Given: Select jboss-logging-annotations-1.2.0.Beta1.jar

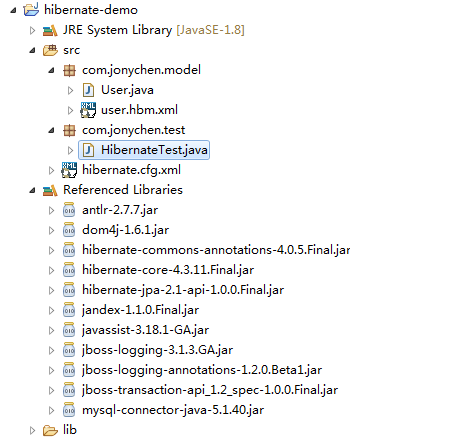Looking at the screenshot, I should (202, 370).
